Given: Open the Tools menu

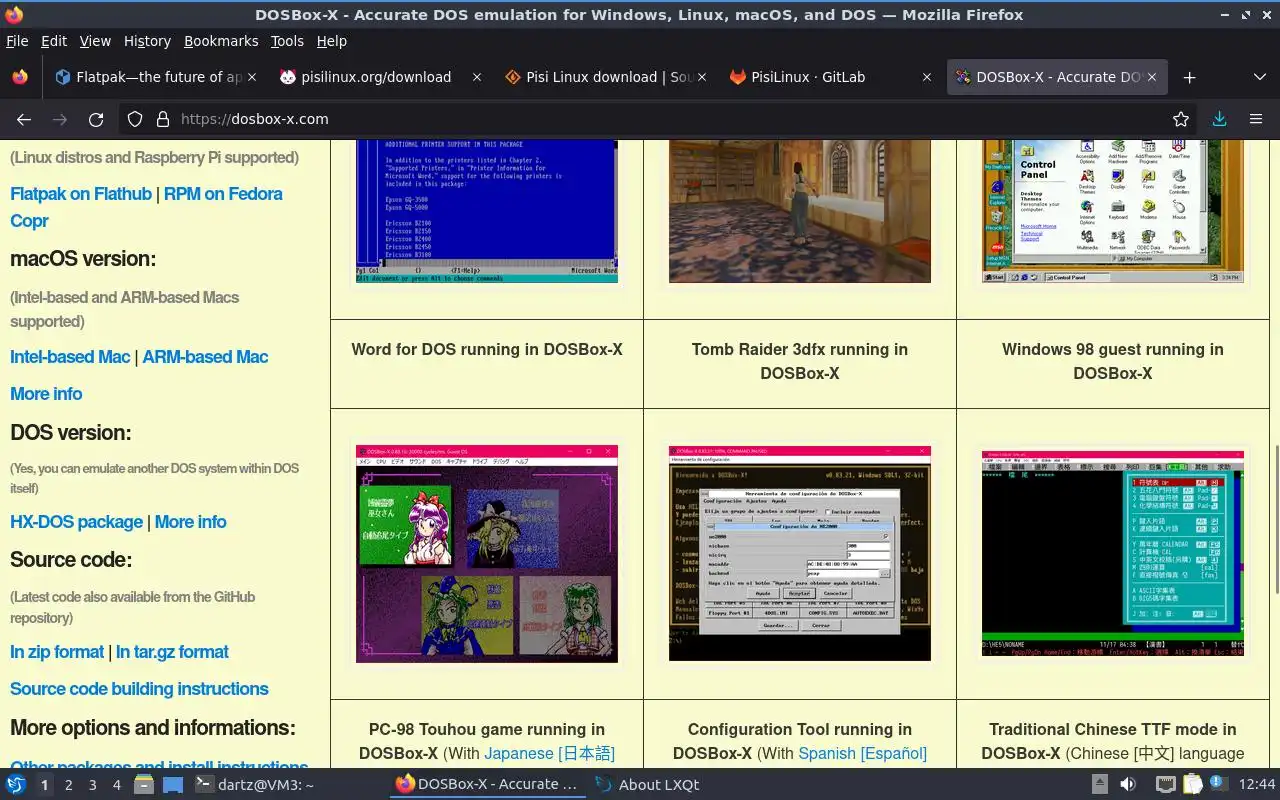Looking at the screenshot, I should 287,41.
